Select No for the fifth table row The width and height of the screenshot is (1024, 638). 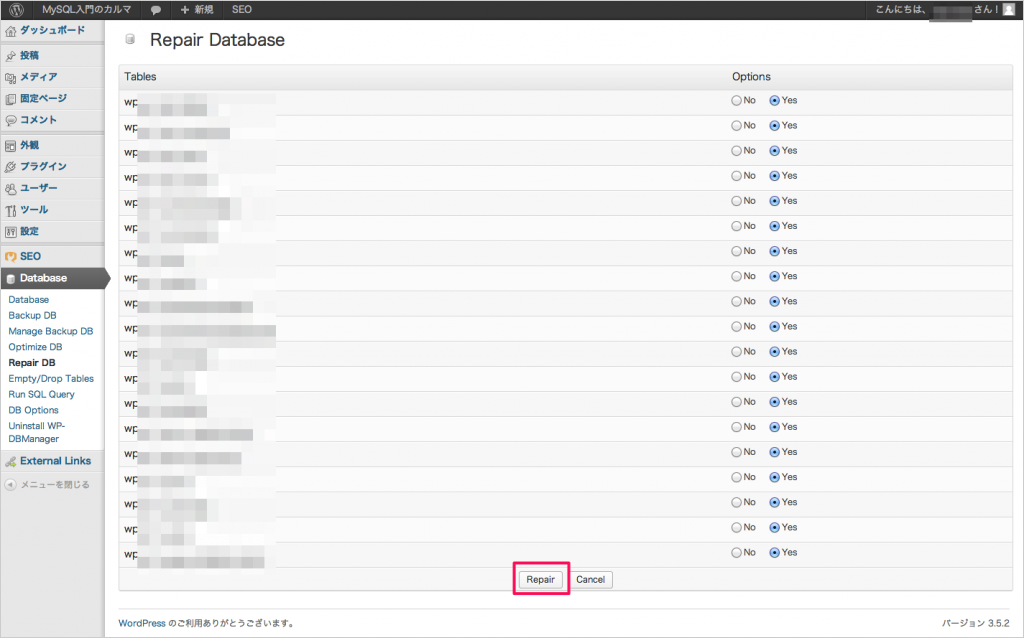(x=737, y=201)
